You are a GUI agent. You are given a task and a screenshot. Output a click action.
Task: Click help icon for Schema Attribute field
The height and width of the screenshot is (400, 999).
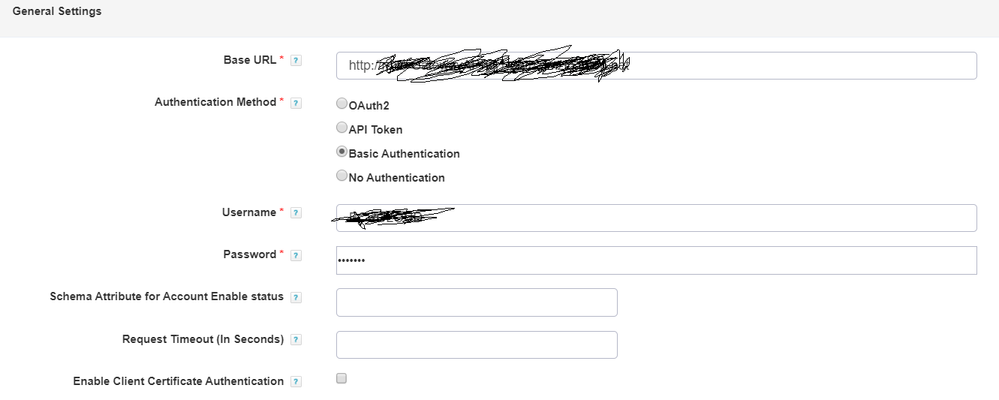[x=296, y=297]
